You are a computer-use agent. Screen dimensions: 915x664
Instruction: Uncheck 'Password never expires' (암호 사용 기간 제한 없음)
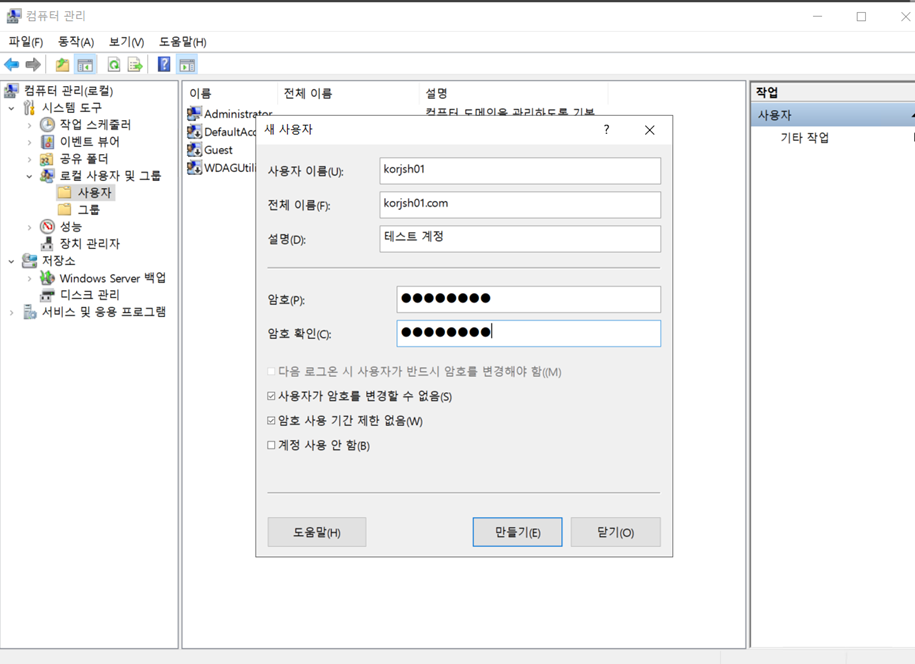[271, 421]
